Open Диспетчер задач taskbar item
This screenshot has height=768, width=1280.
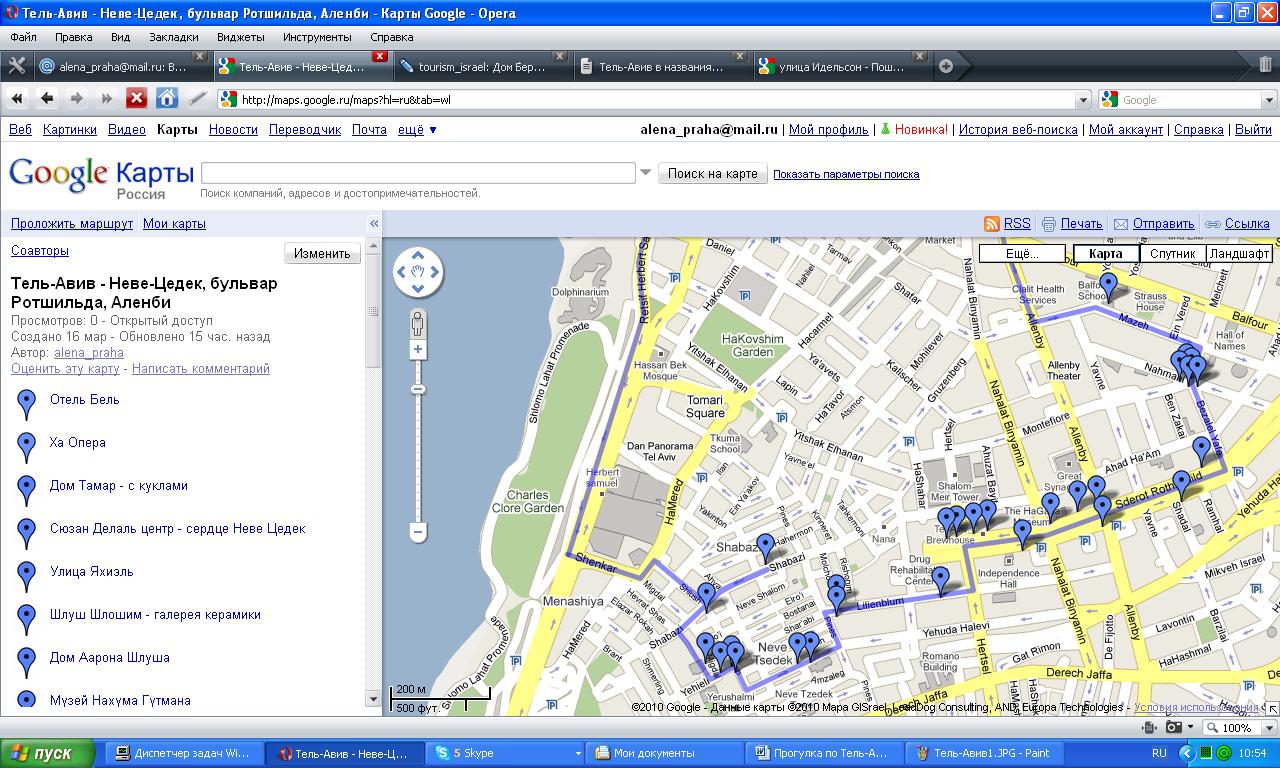point(185,753)
